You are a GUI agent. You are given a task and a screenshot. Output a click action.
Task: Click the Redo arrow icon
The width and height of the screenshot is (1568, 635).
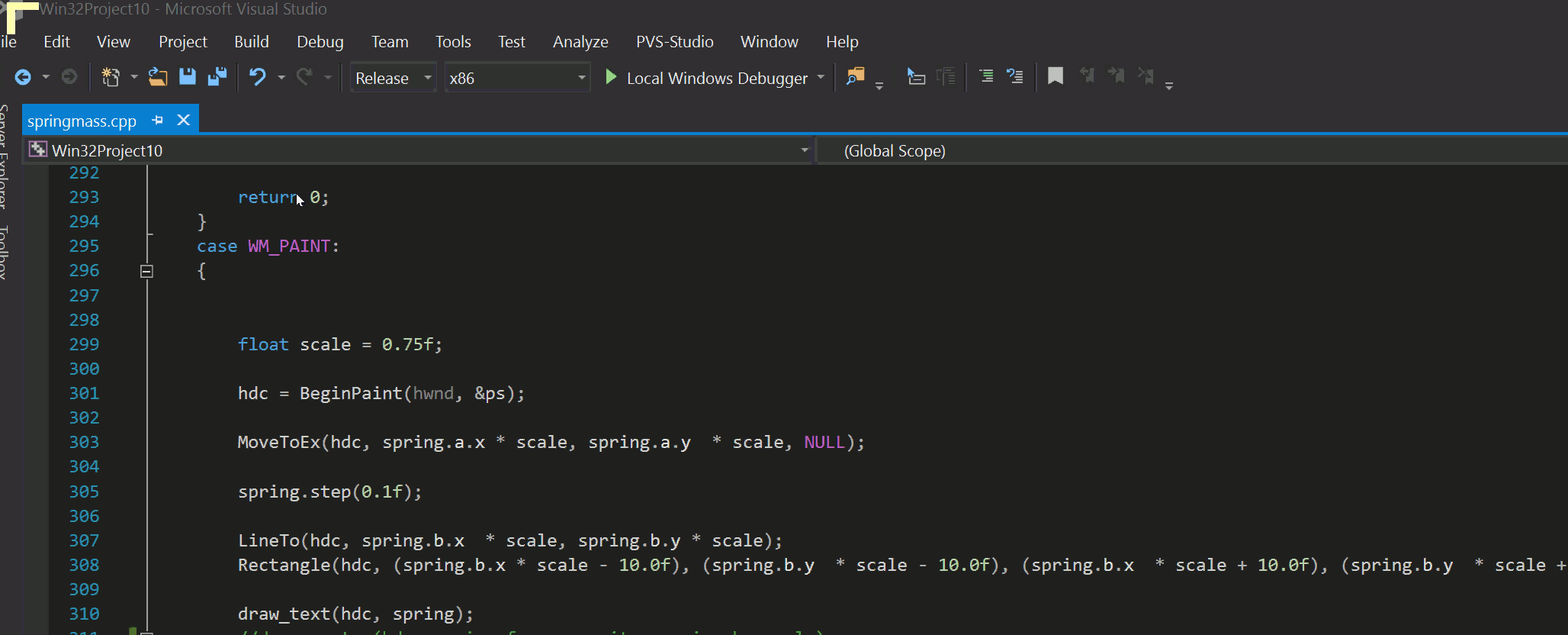(x=304, y=77)
